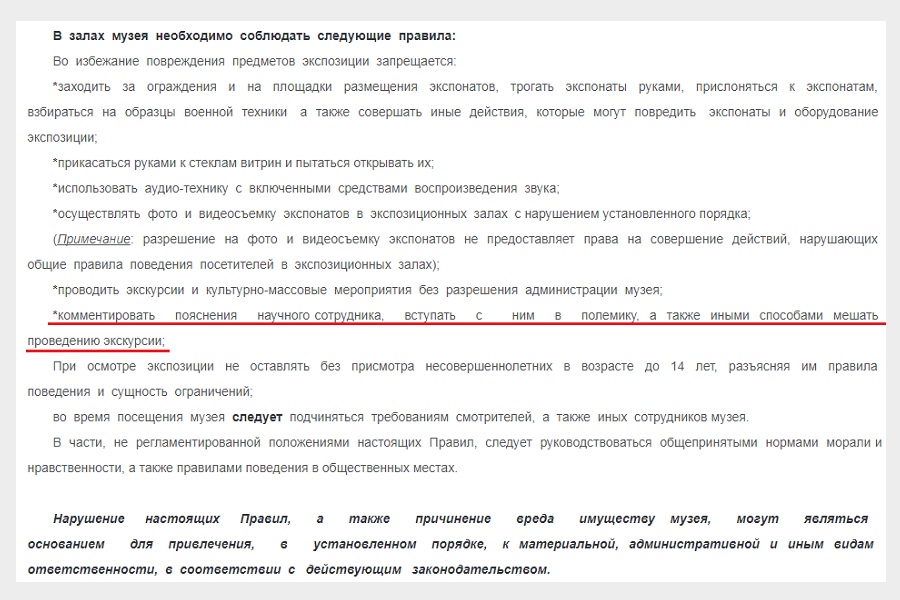Click the bold word "следует"
Screen dimensions: 900x600
click(x=258, y=417)
